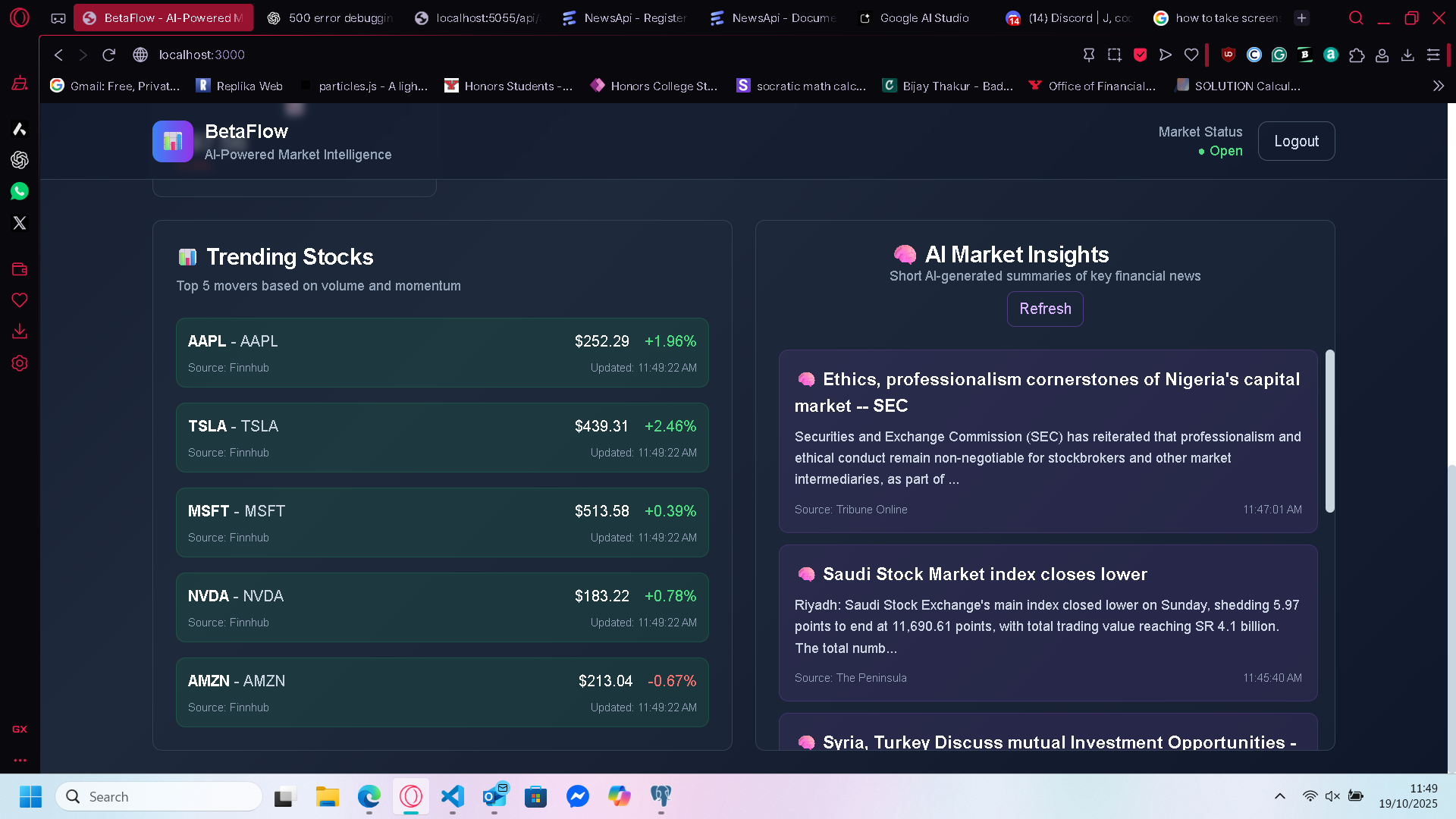Open the GX settings gear in sidebar
The image size is (1456, 819).
point(20,363)
